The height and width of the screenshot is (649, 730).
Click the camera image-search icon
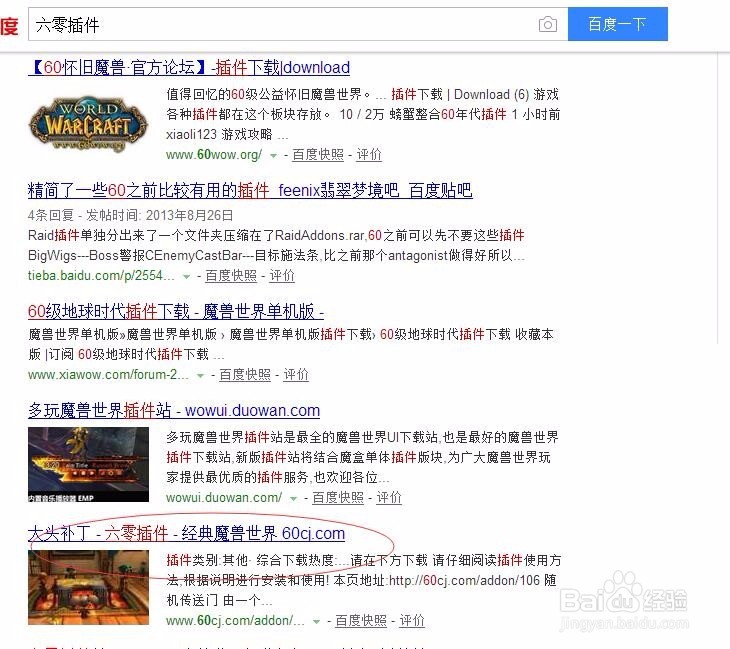[548, 24]
